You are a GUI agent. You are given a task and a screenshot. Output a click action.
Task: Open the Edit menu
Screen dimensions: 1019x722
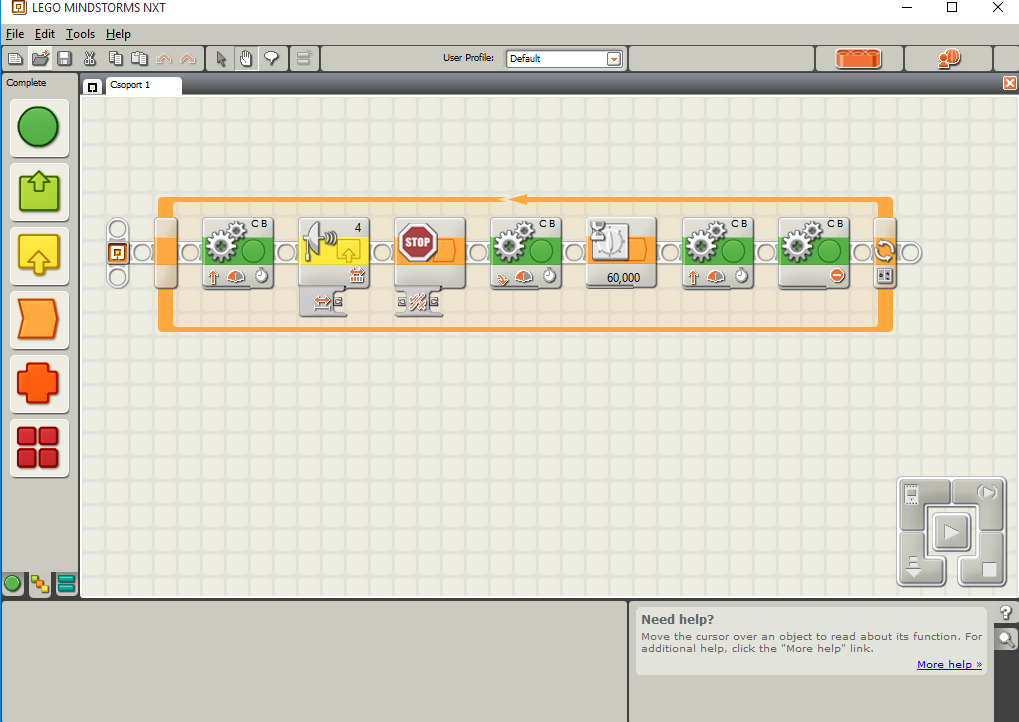pyautogui.click(x=45, y=34)
